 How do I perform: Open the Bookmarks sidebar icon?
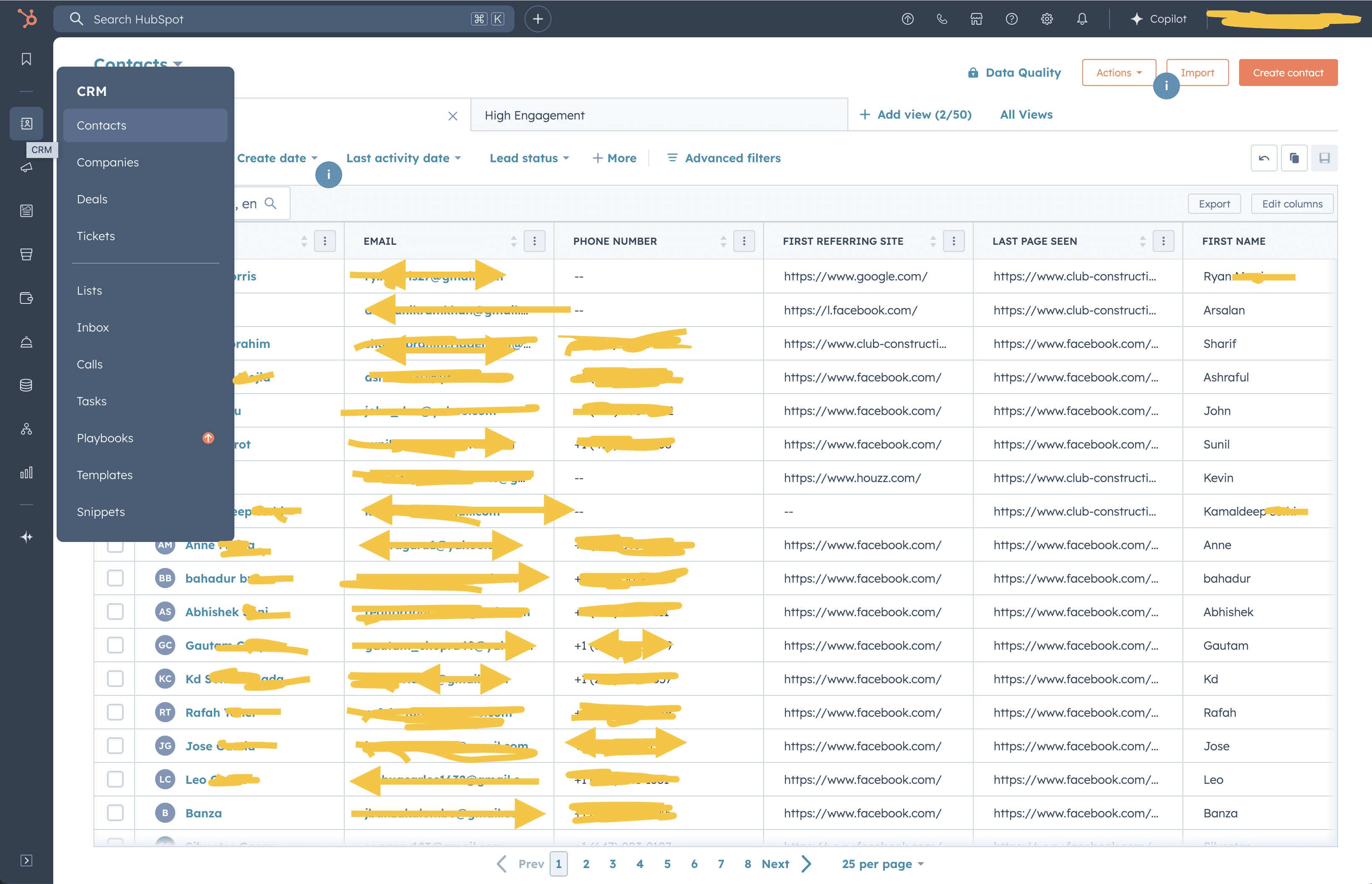(26, 59)
